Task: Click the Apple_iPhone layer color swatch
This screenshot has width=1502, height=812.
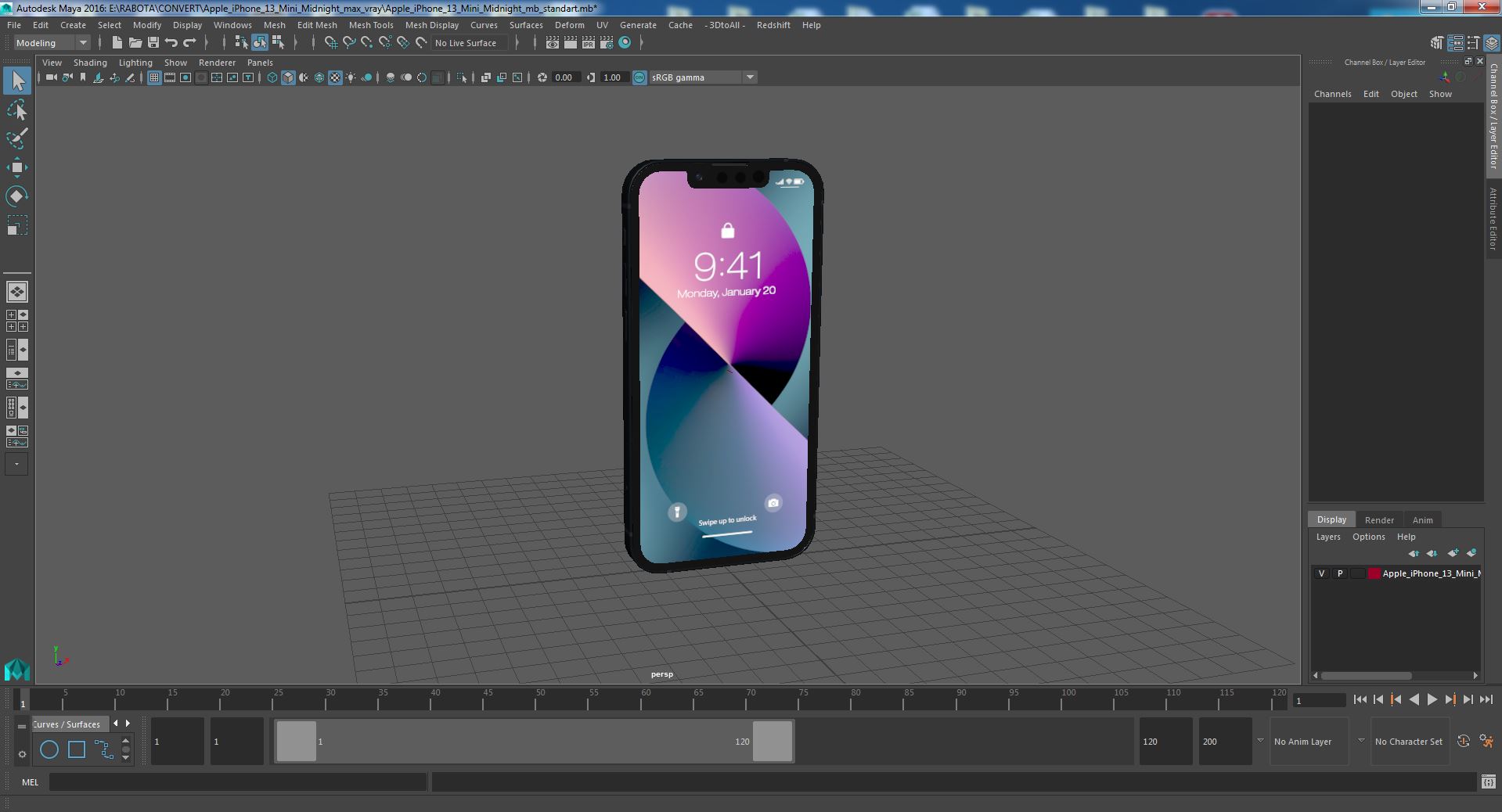Action: click(1374, 573)
